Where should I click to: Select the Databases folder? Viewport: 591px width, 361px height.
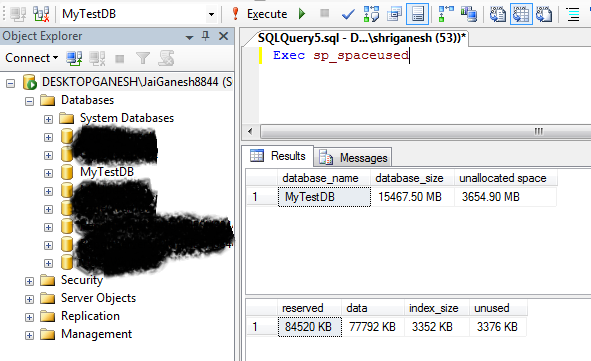[x=87, y=100]
